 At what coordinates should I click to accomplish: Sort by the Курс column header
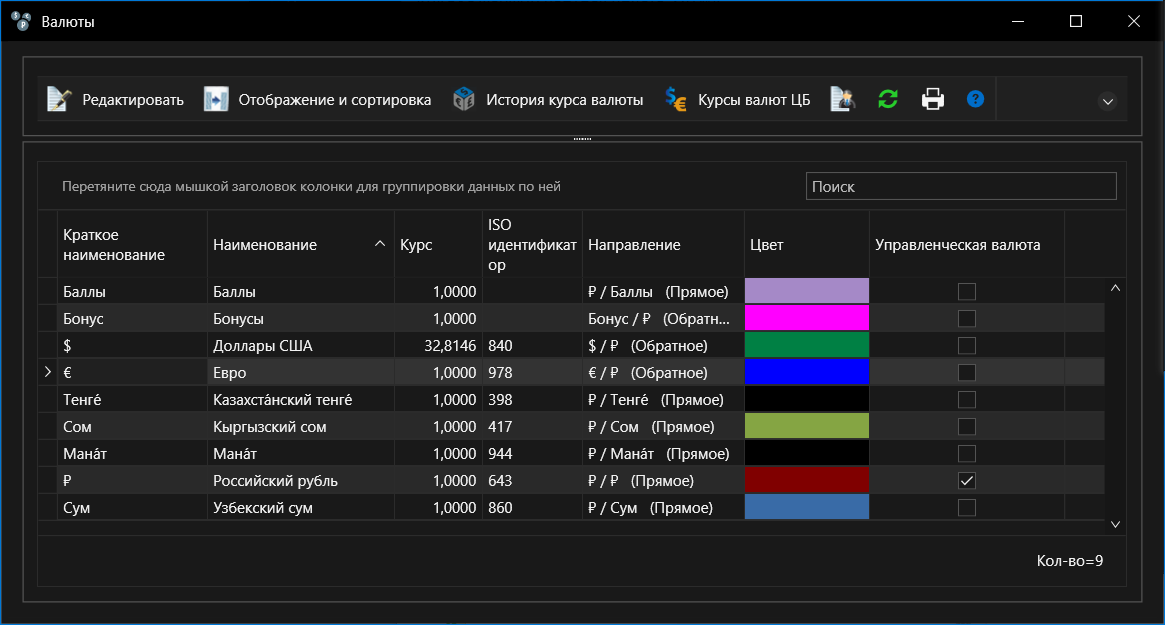pos(438,245)
